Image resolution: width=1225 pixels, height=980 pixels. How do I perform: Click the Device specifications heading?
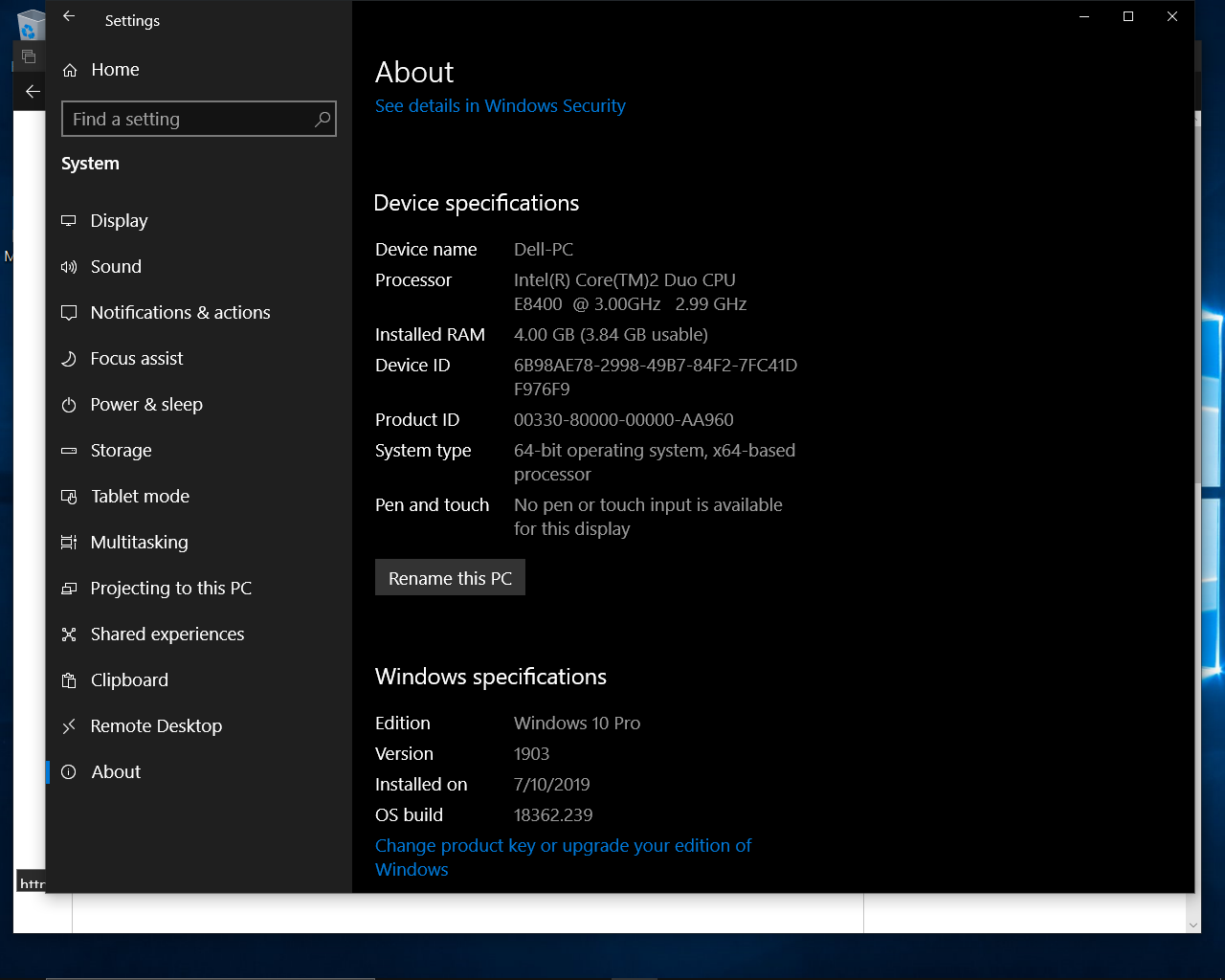click(x=477, y=203)
